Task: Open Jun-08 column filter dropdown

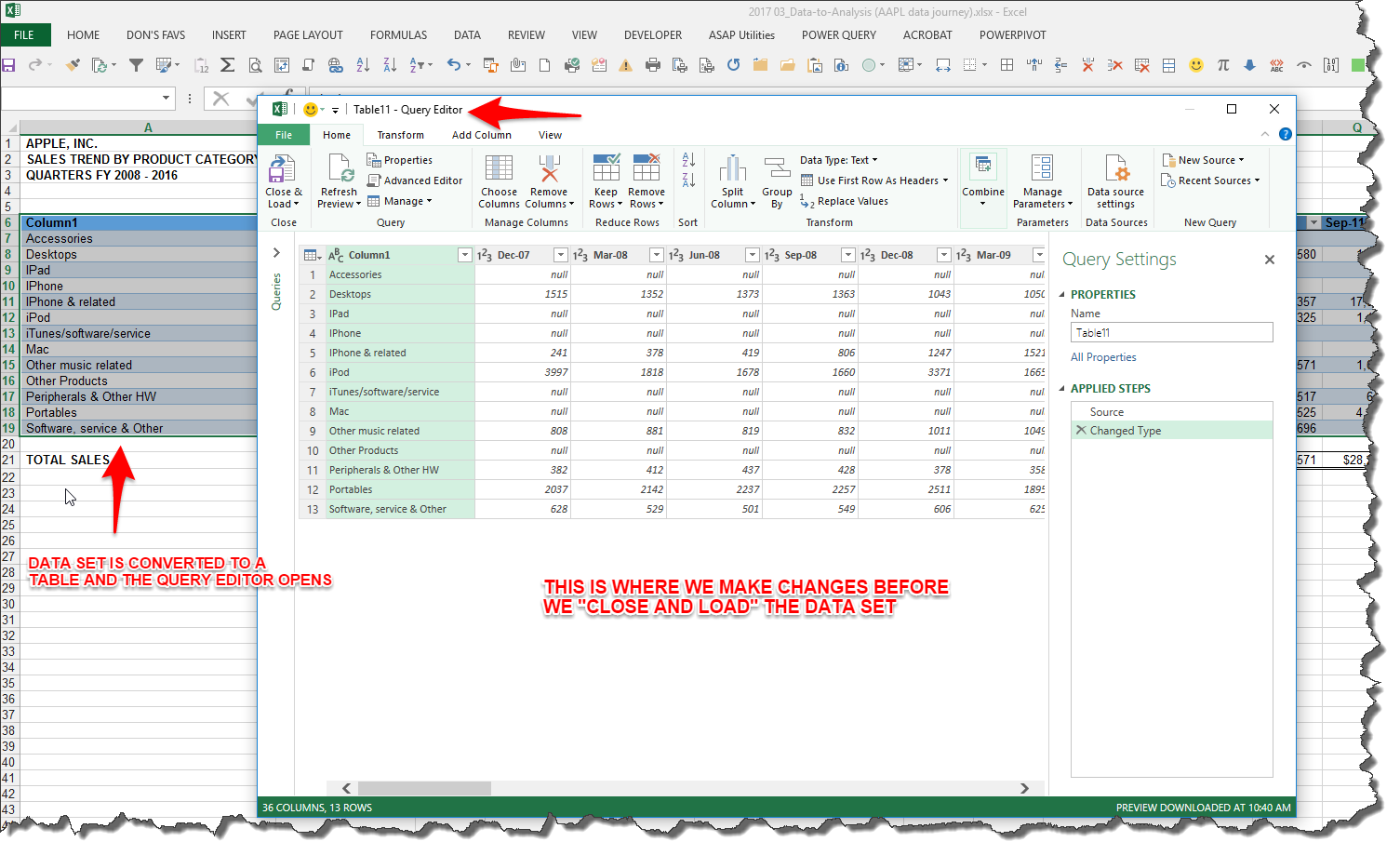Action: 752,255
